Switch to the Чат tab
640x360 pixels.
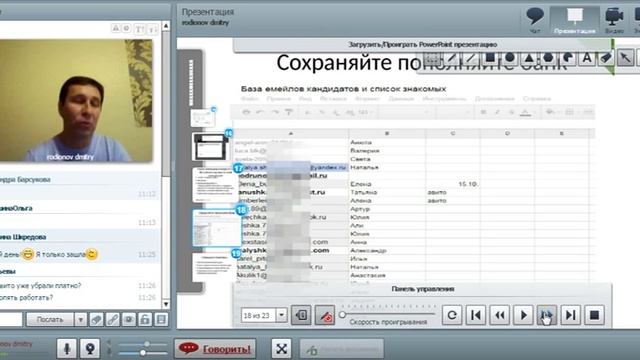[534, 20]
